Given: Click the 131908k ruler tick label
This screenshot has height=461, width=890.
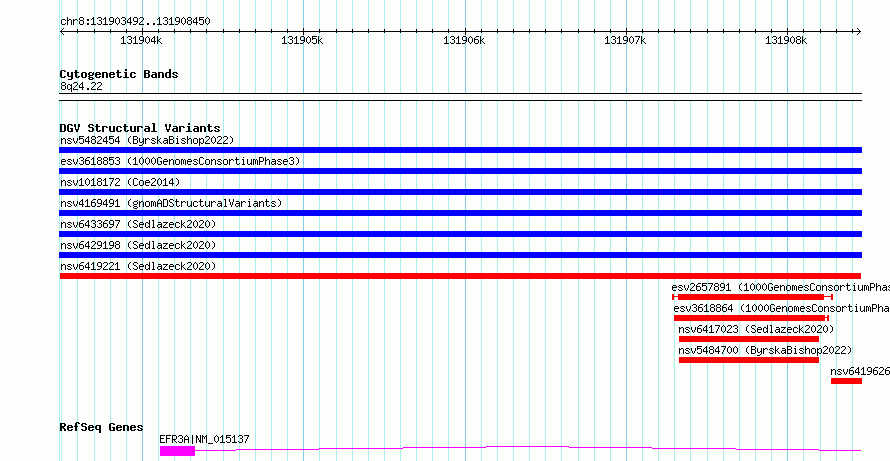Looking at the screenshot, I should [787, 40].
